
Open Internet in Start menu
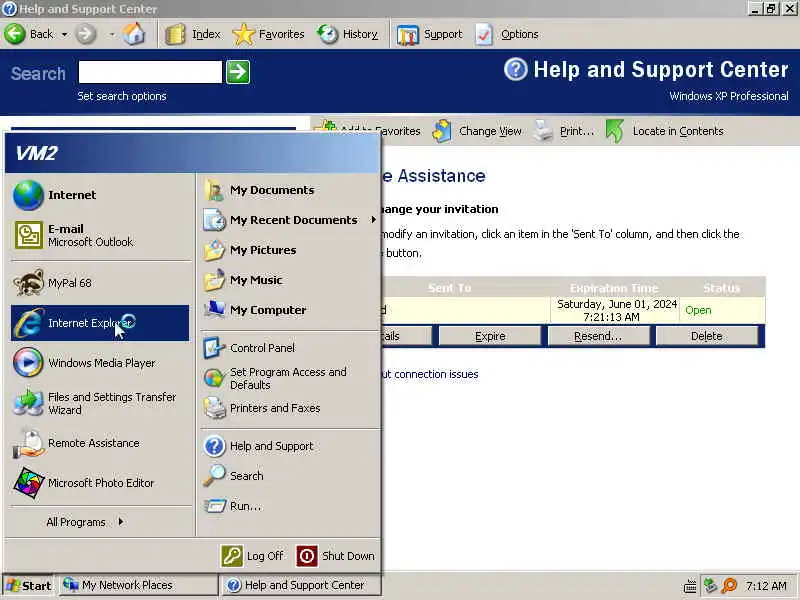pos(100,195)
